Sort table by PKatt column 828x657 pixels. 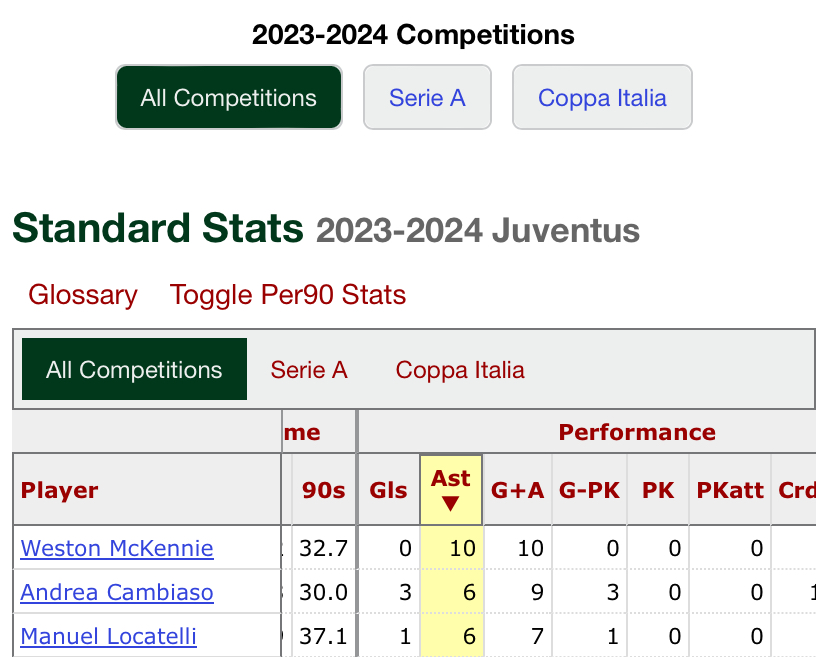tap(730, 490)
